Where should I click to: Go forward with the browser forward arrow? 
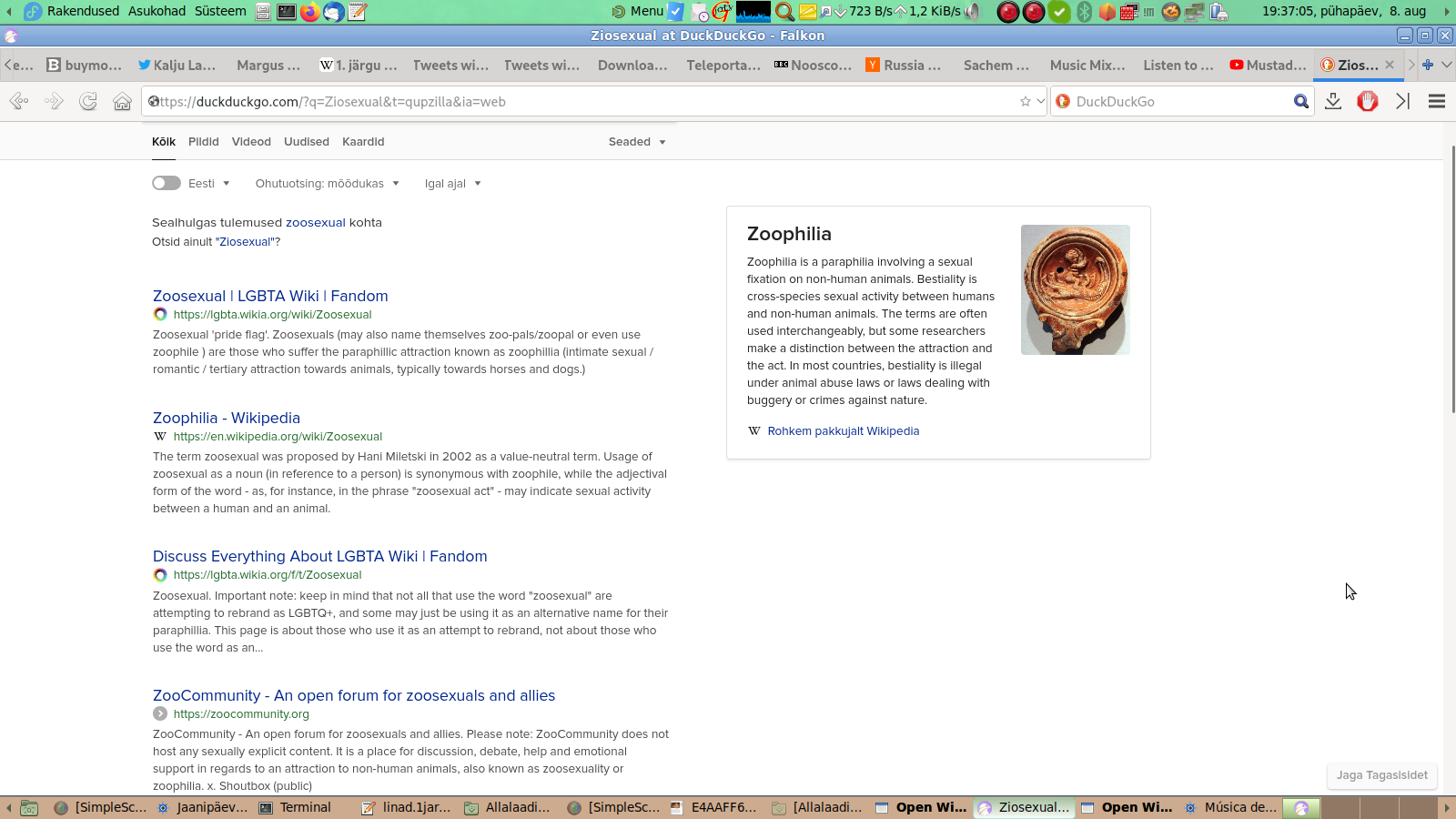tap(54, 101)
